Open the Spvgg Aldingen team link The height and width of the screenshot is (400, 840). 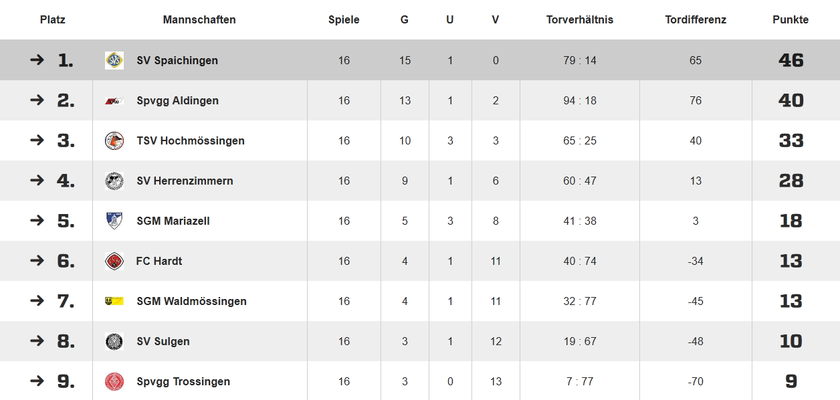point(177,101)
